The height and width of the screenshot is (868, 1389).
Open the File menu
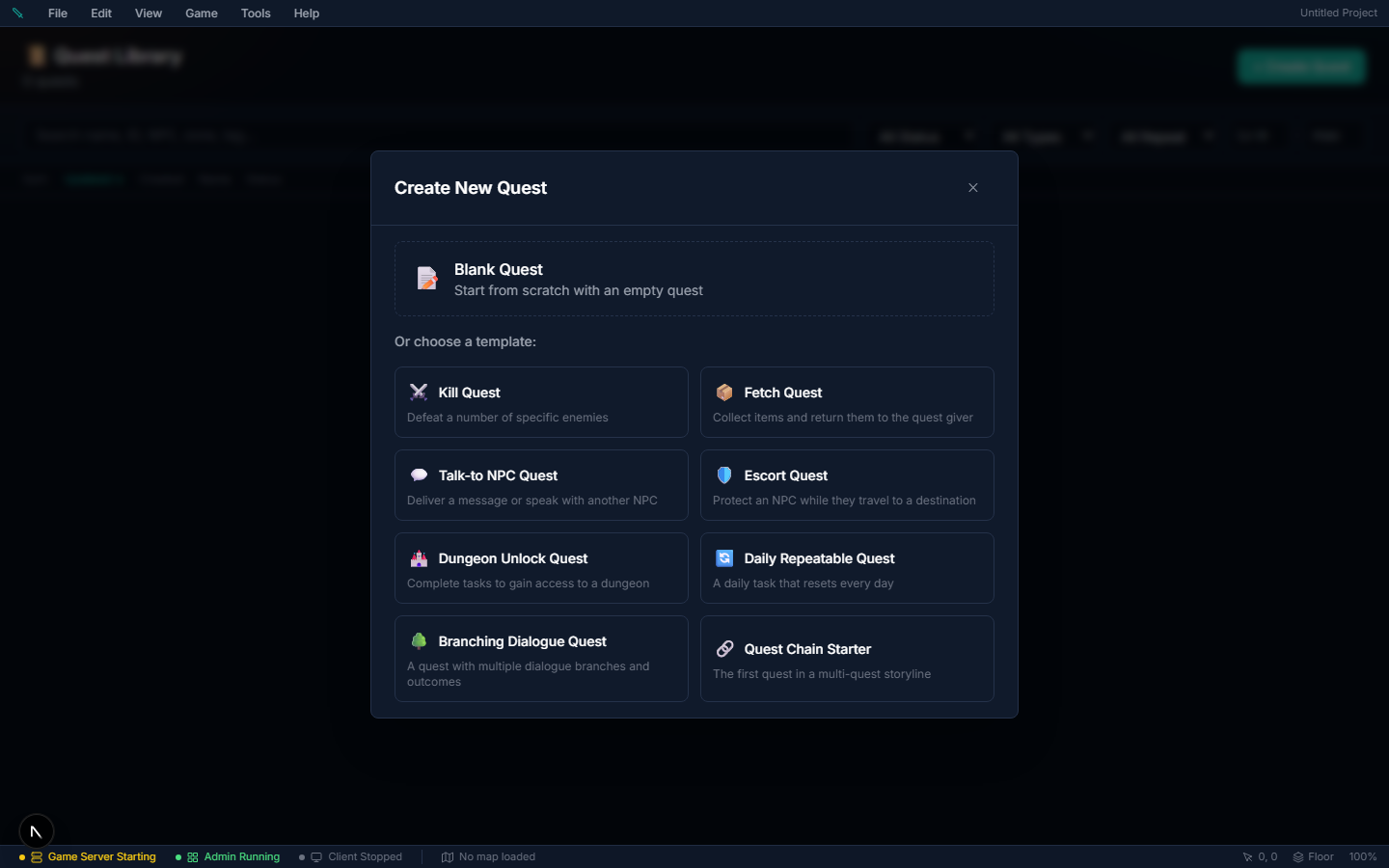[58, 14]
